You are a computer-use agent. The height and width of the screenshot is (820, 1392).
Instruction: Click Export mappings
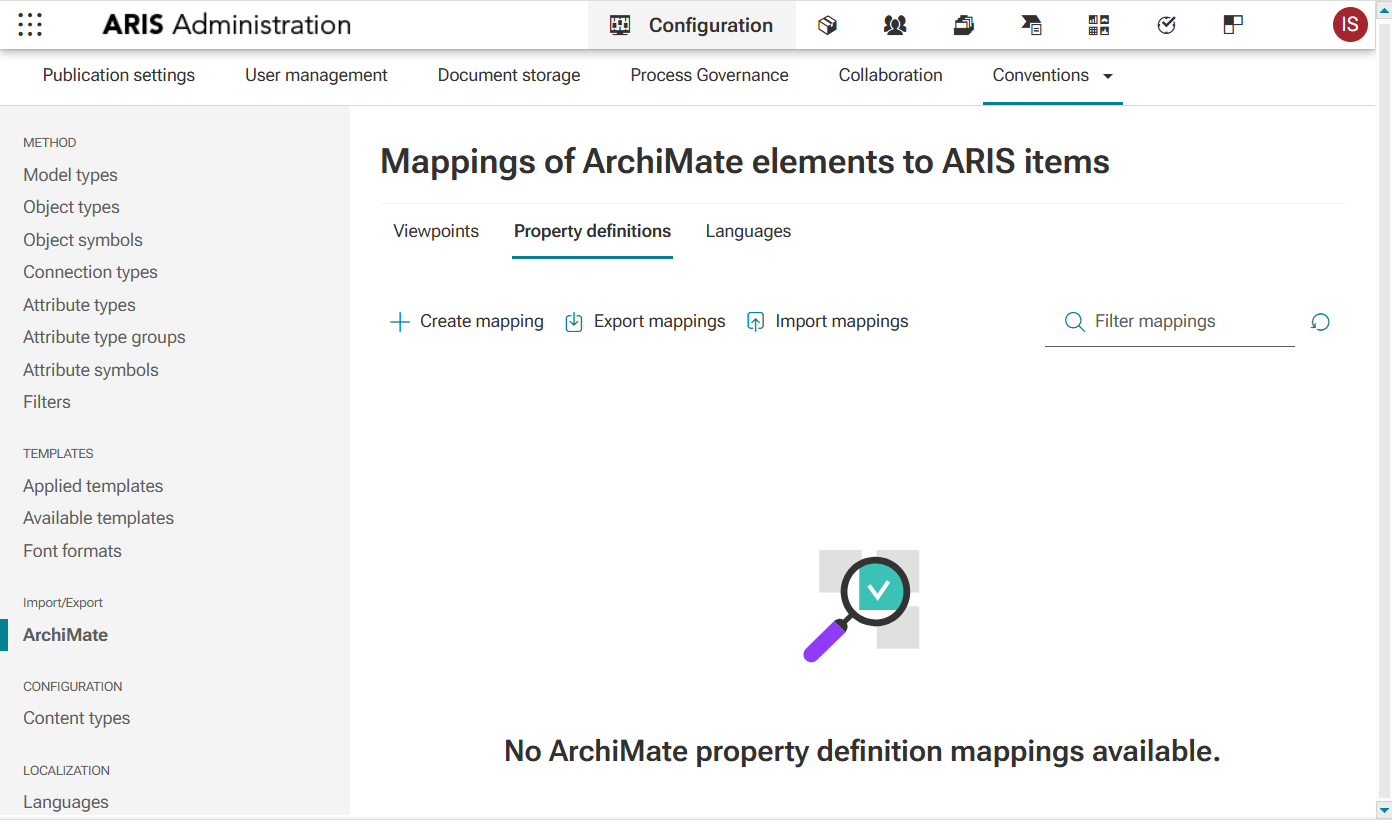click(x=644, y=321)
